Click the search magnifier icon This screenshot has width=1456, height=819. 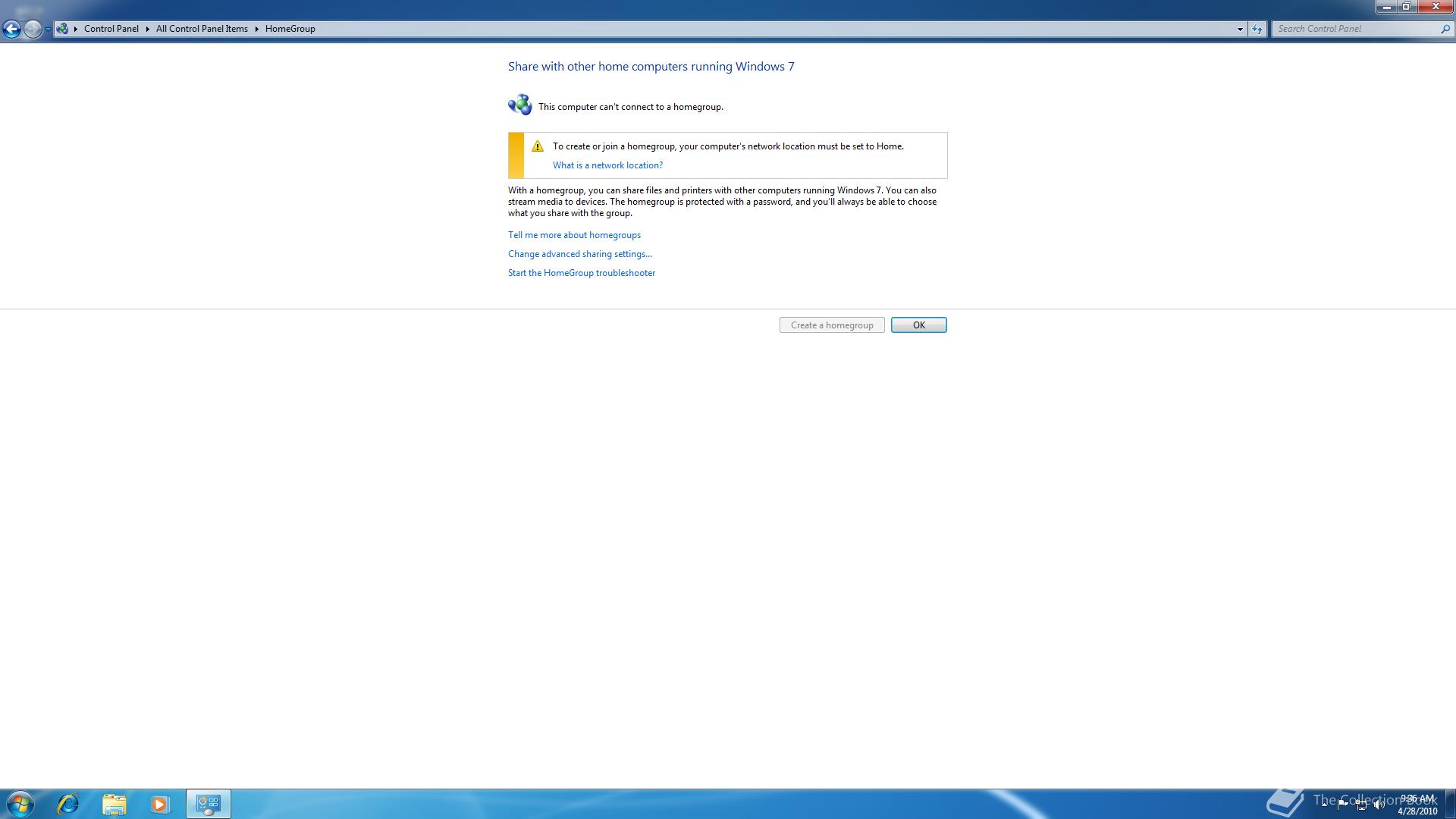[1445, 29]
